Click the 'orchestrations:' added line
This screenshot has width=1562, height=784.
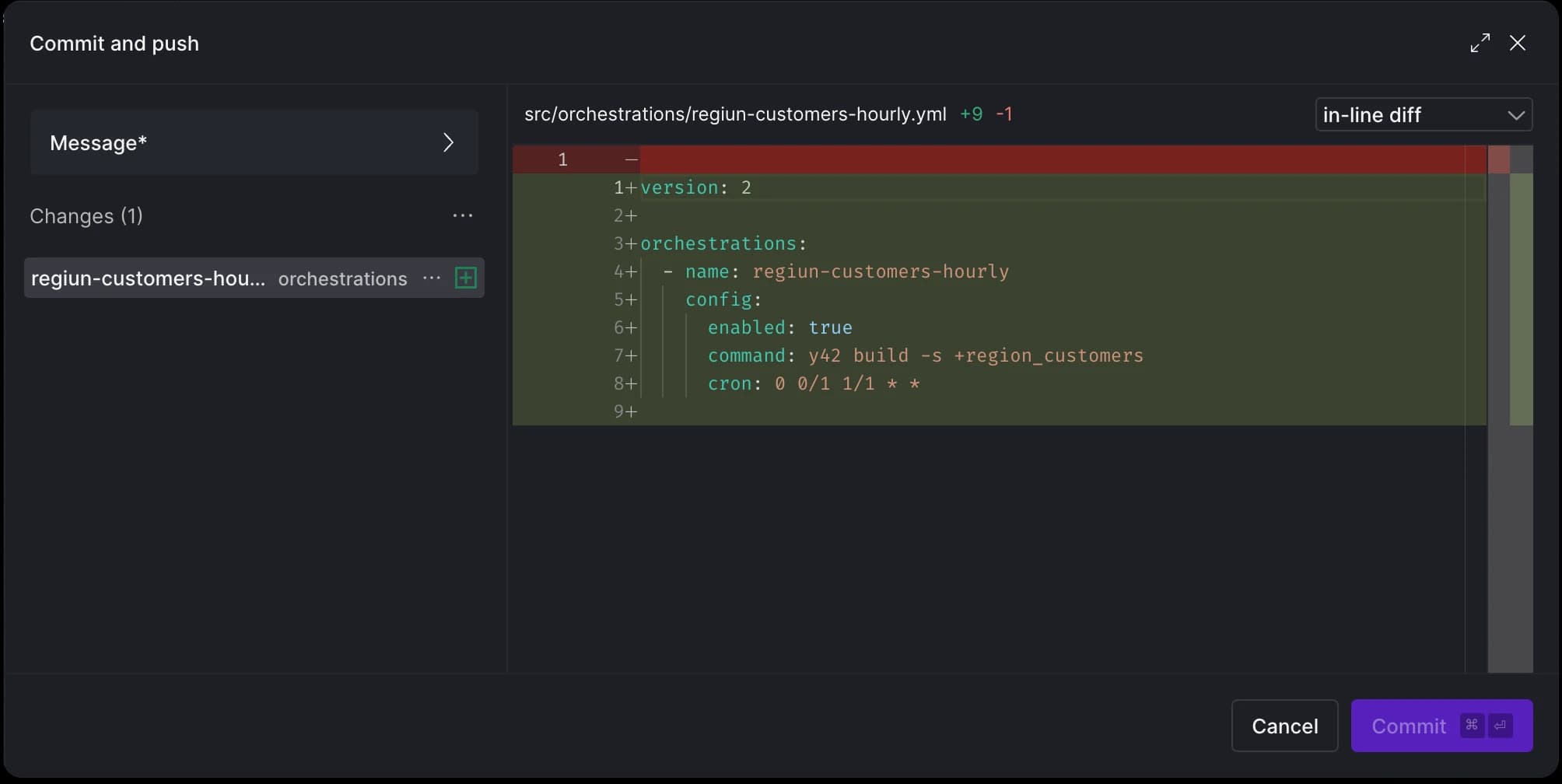(x=1000, y=243)
